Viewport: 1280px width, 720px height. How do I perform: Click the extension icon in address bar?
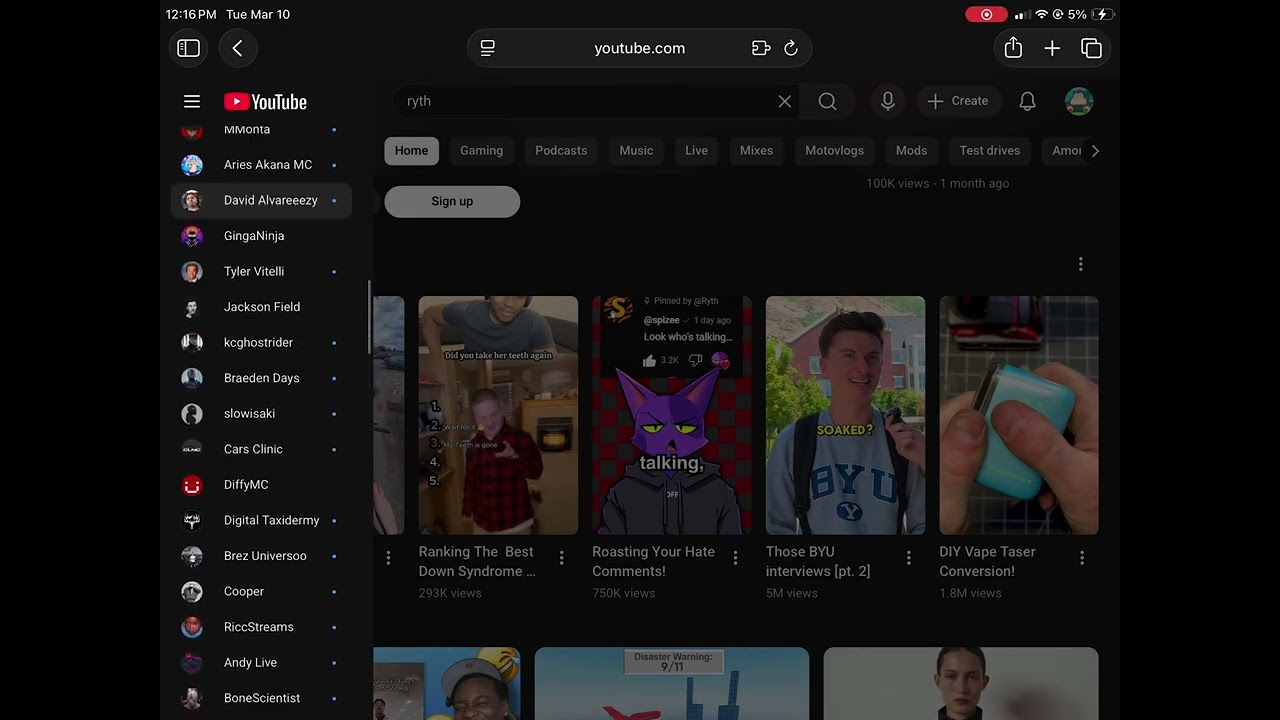pos(761,48)
